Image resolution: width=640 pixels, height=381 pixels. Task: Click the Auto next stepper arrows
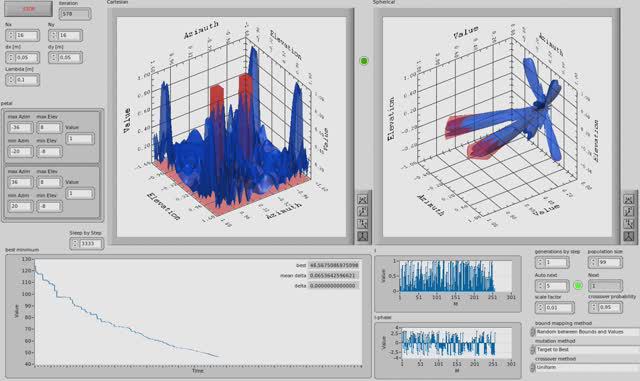541,285
